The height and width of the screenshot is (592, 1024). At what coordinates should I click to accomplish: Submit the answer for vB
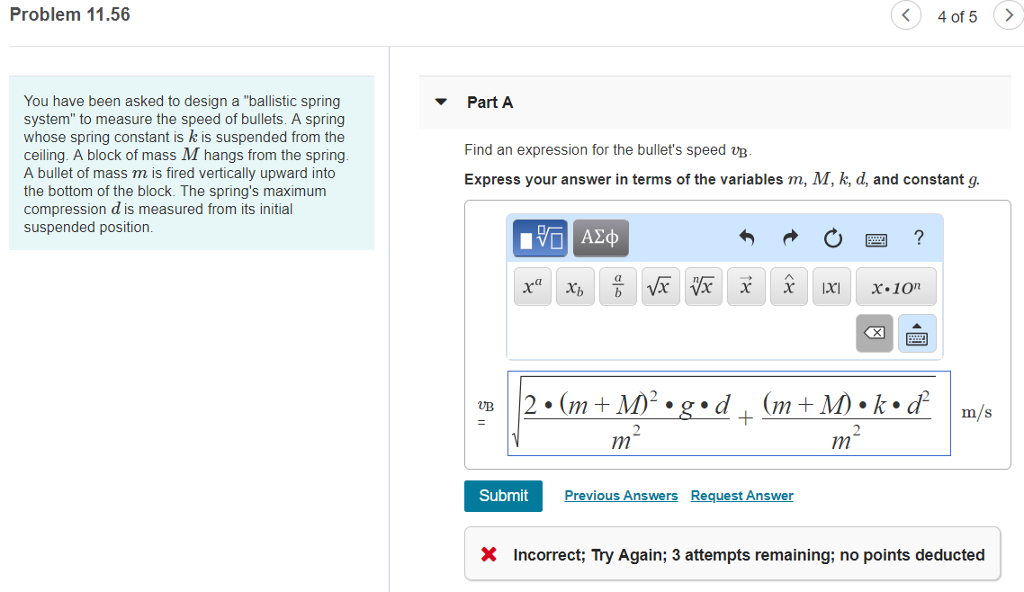(503, 495)
